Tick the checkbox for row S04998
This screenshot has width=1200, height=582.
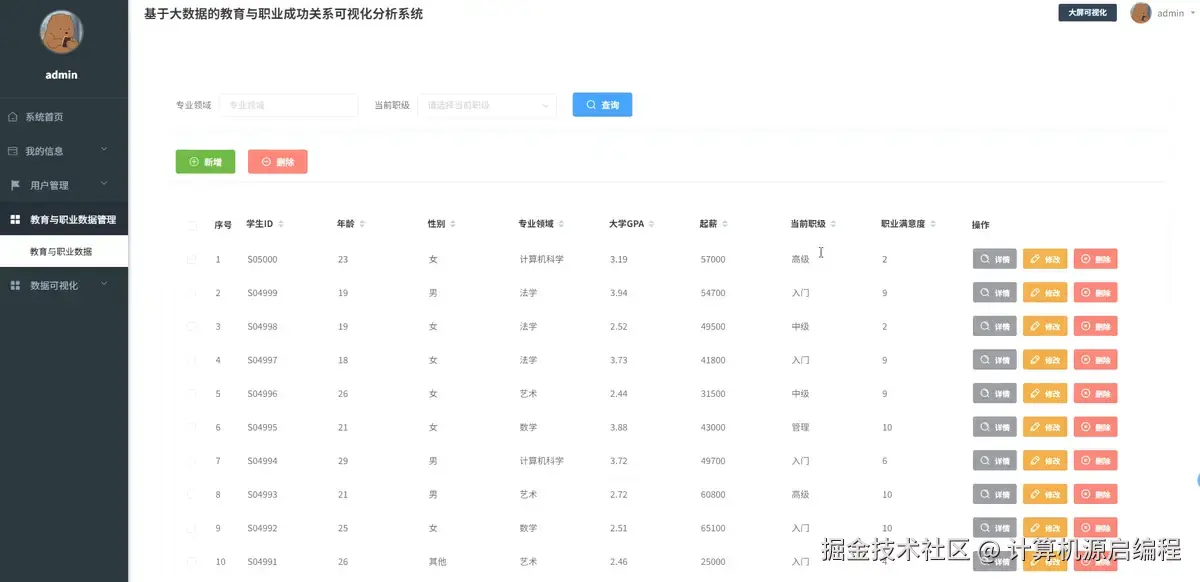tap(192, 326)
